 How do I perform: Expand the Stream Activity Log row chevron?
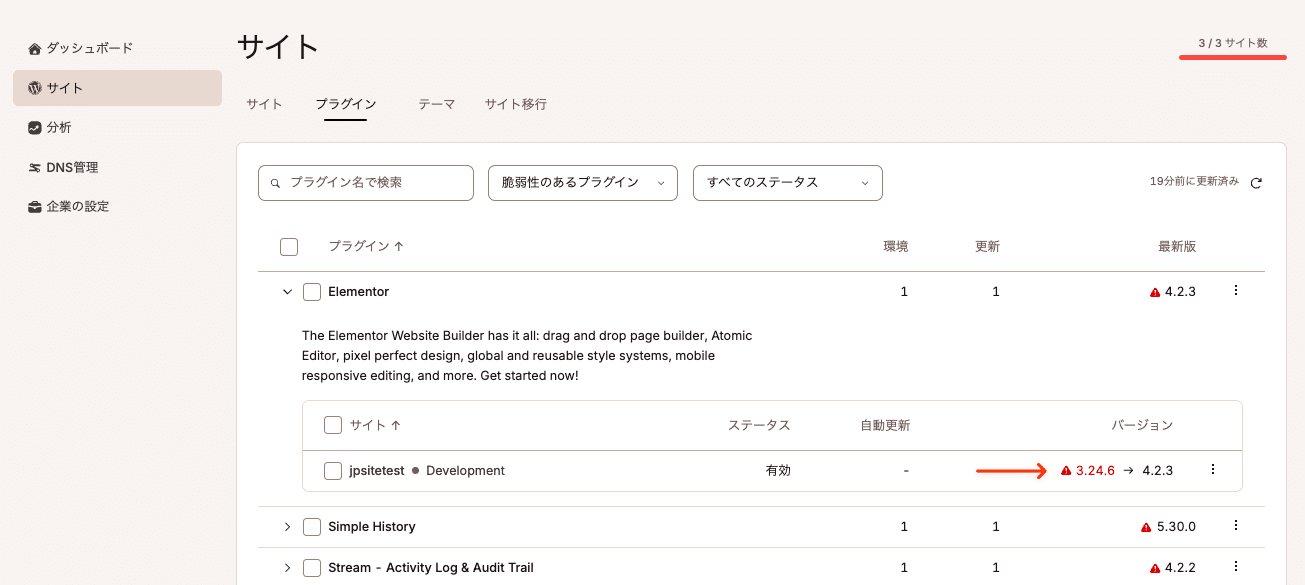(287, 568)
